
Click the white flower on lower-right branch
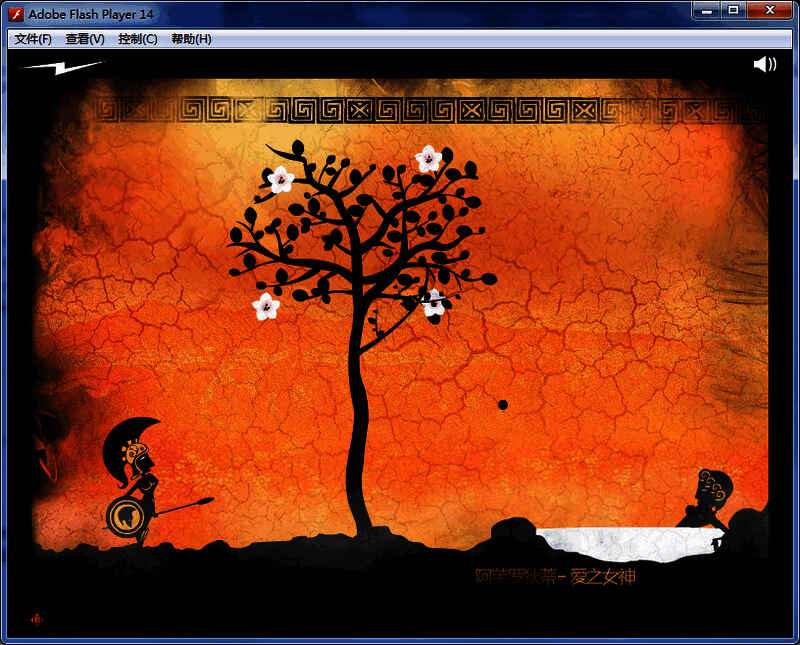433,304
